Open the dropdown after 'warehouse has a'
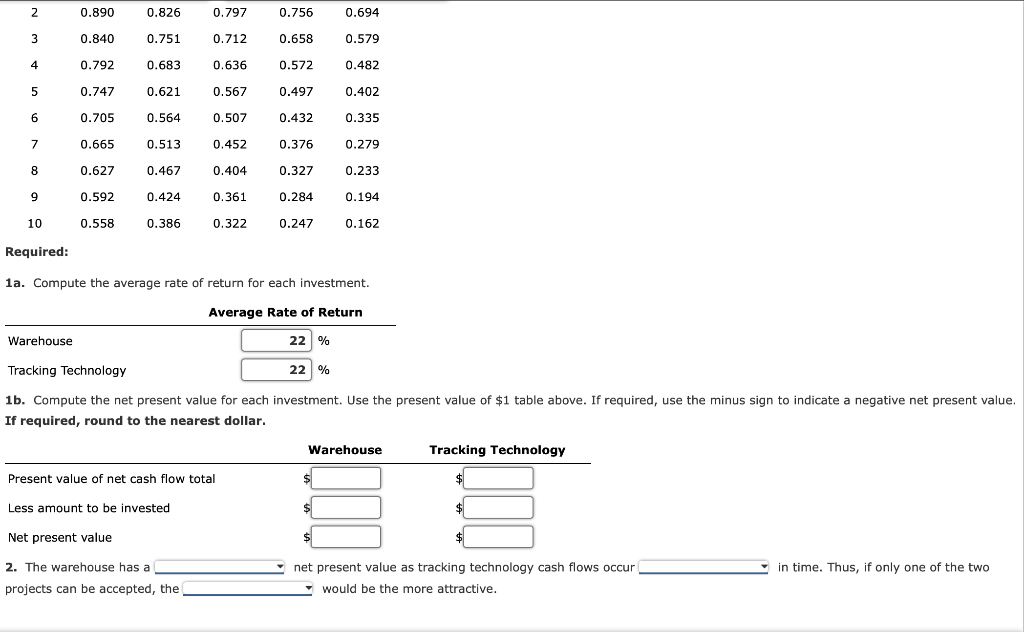This screenshot has height=632, width=1024. click(x=218, y=567)
